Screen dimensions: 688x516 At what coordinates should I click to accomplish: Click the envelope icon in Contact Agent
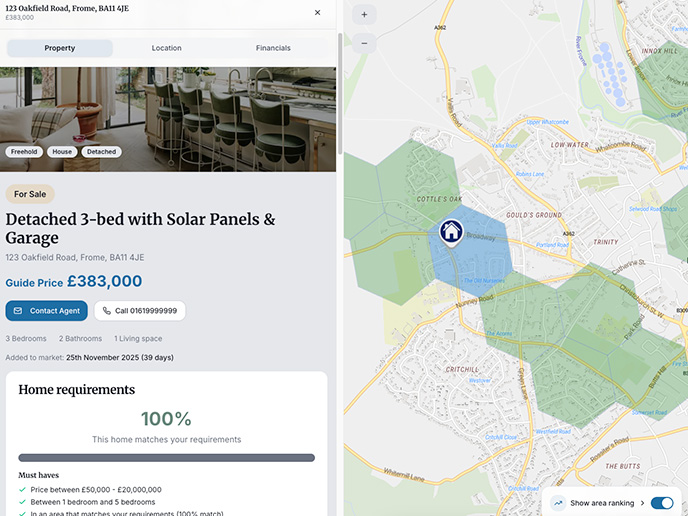click(18, 311)
